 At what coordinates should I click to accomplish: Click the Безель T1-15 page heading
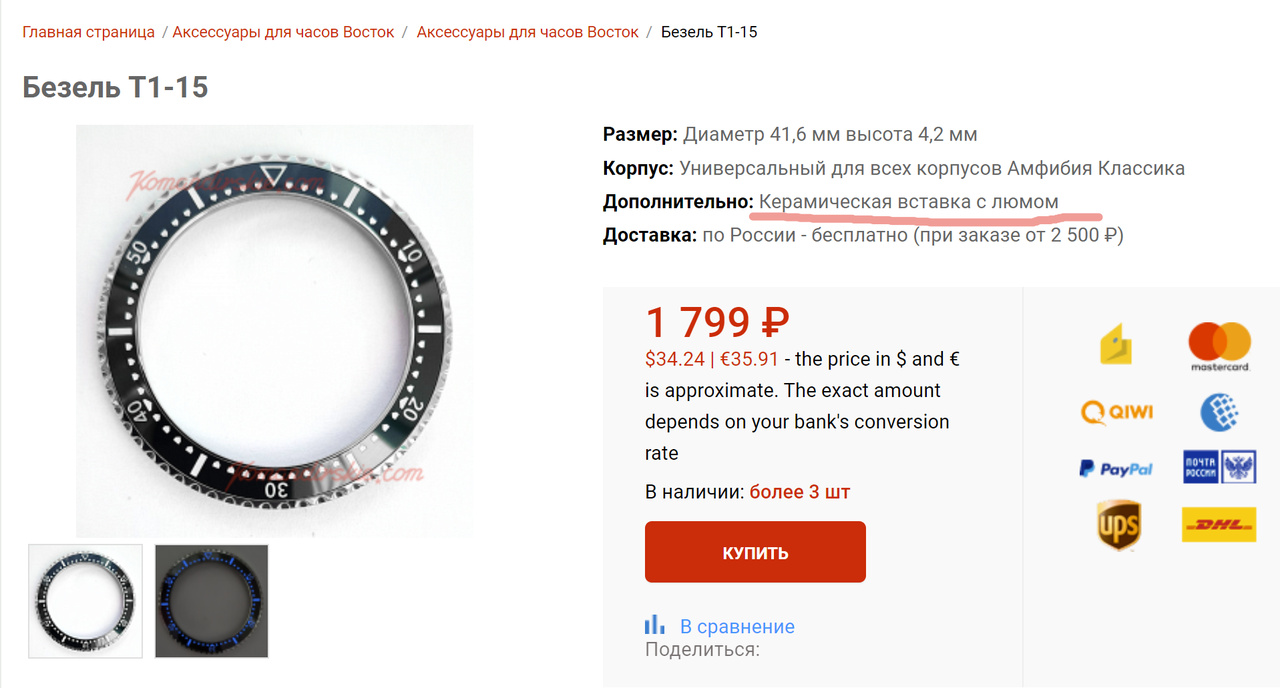click(115, 87)
